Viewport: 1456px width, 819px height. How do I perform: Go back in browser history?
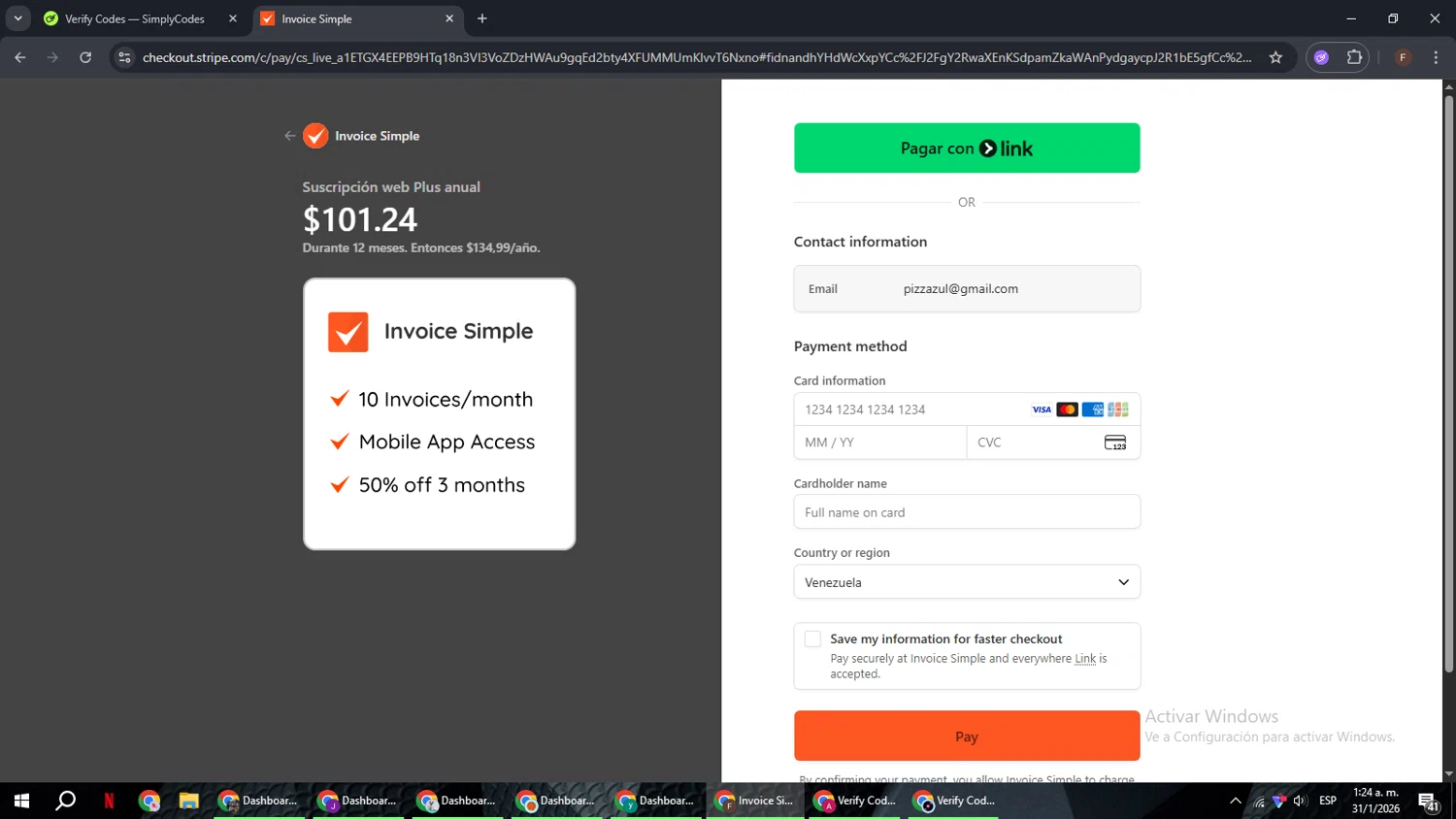20,57
